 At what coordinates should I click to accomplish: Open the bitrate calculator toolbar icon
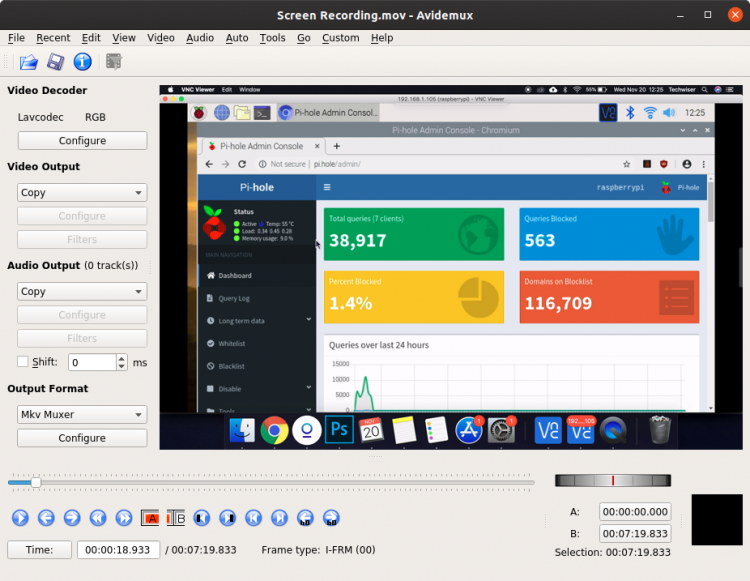coord(114,62)
